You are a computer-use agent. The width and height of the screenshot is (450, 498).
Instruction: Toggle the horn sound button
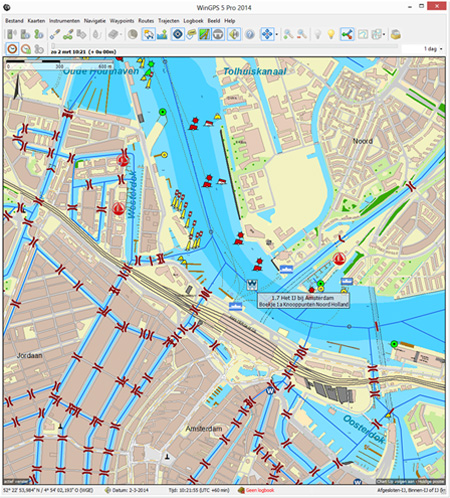234,34
